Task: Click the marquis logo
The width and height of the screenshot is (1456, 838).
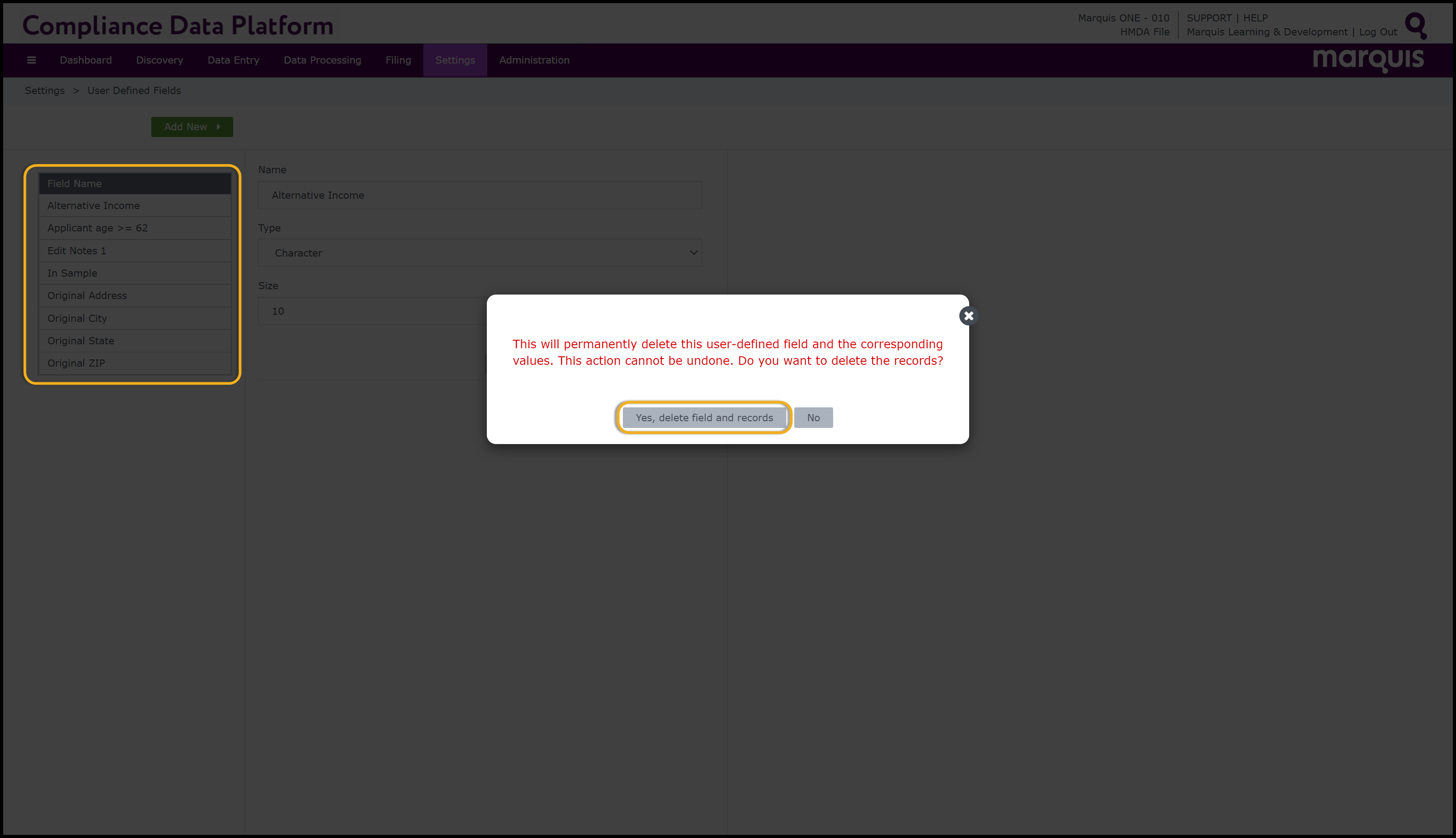Action: pyautogui.click(x=1368, y=59)
